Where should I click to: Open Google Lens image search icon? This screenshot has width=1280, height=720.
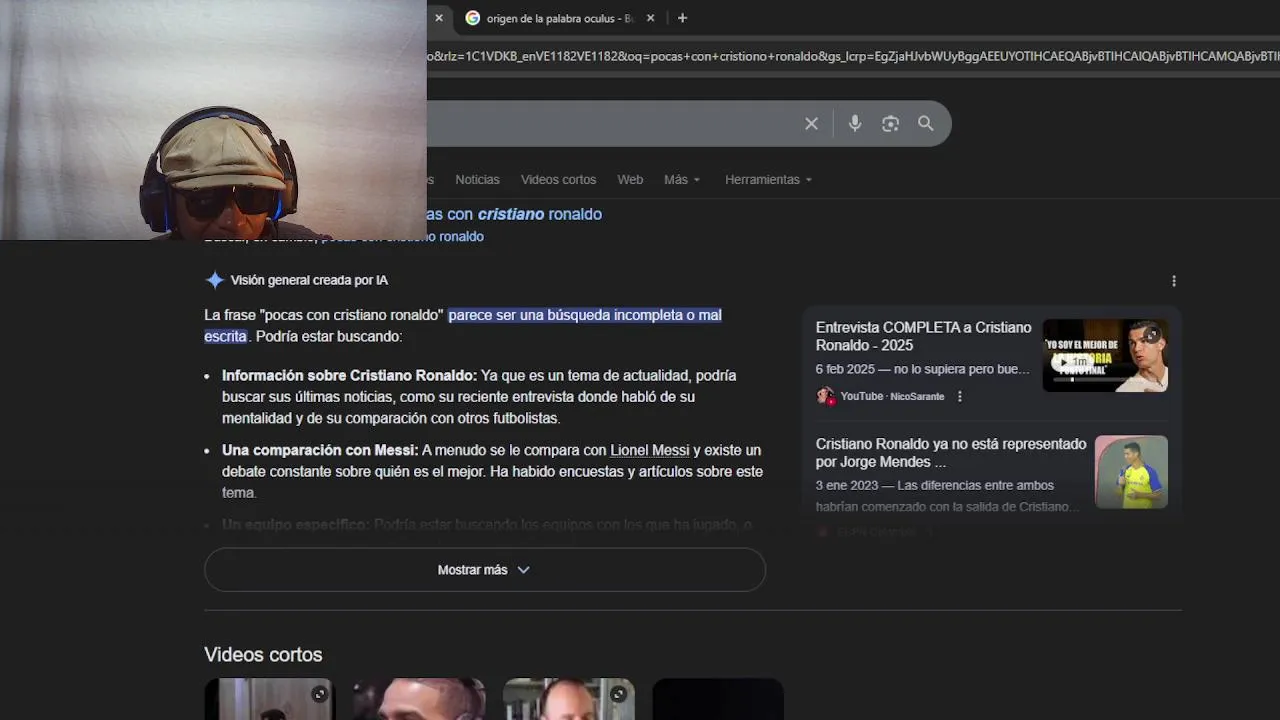point(890,124)
